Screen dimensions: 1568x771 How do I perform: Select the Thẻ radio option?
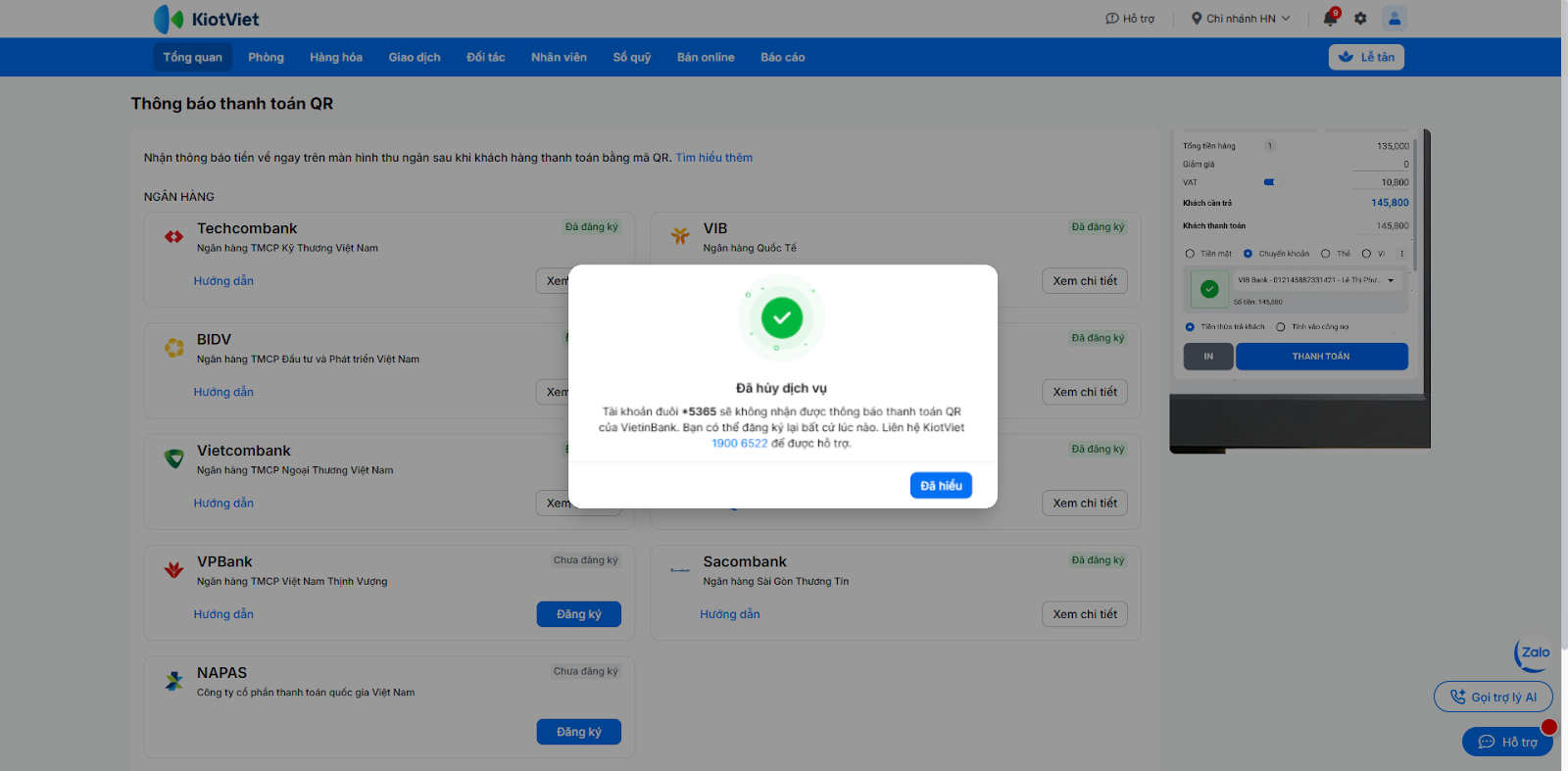click(1325, 254)
